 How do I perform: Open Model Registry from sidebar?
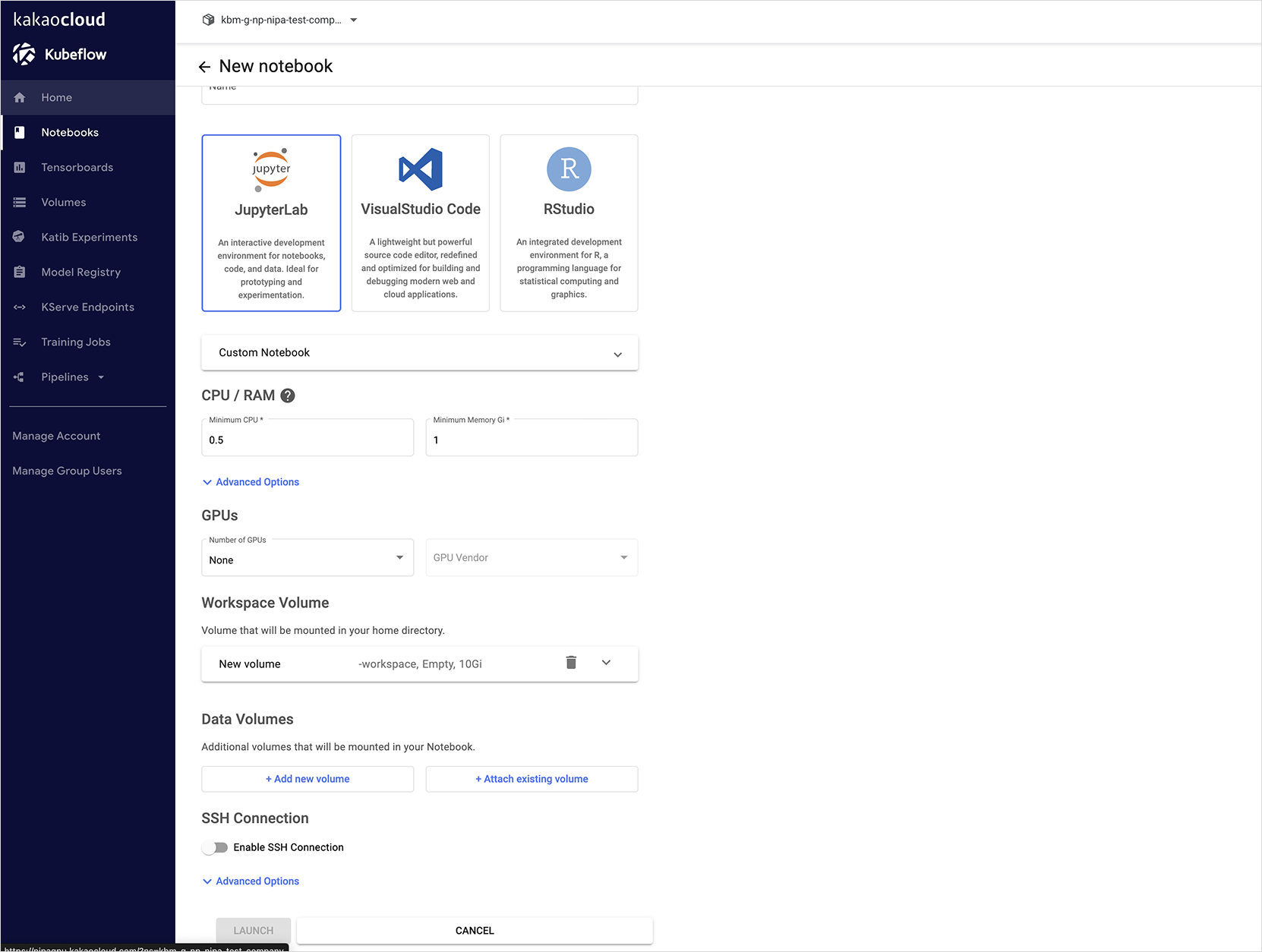(88, 272)
